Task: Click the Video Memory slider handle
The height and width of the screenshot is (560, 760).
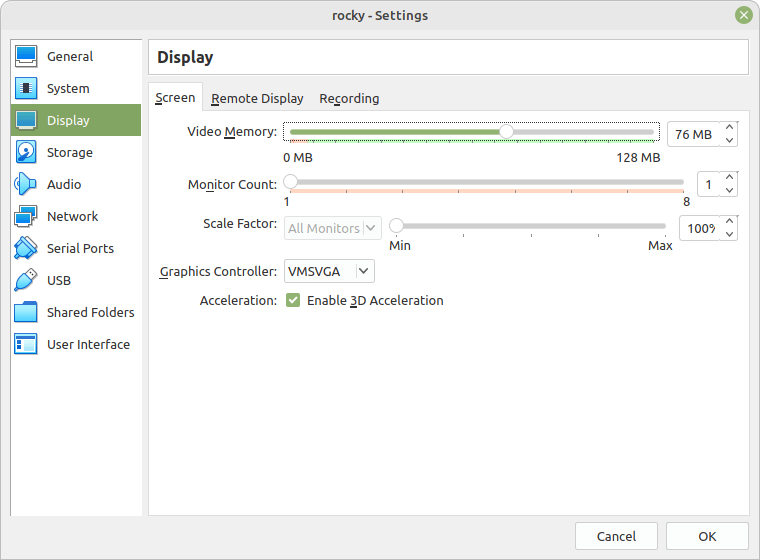Action: pyautogui.click(x=506, y=131)
